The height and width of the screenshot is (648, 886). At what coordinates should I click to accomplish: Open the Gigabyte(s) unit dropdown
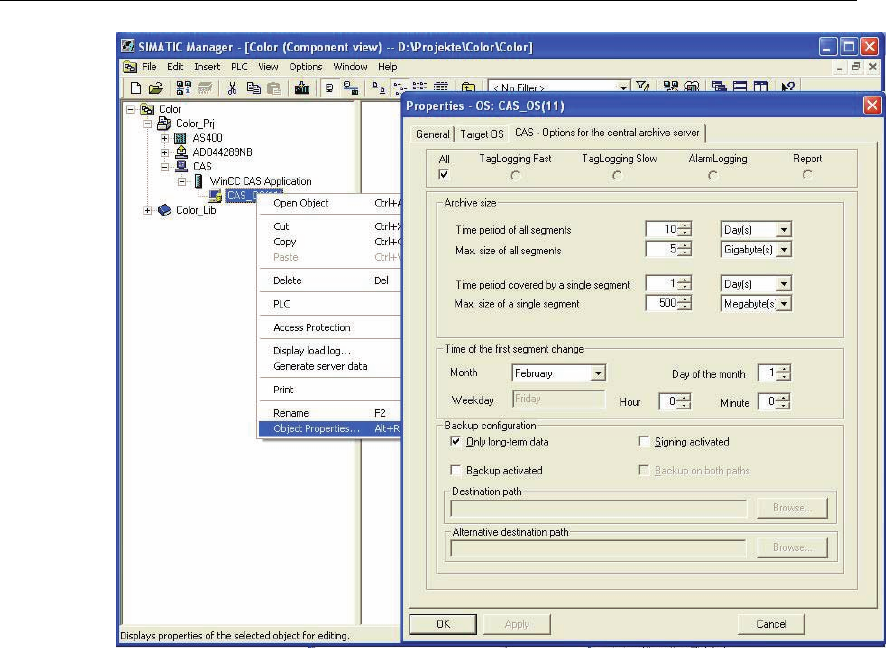784,250
